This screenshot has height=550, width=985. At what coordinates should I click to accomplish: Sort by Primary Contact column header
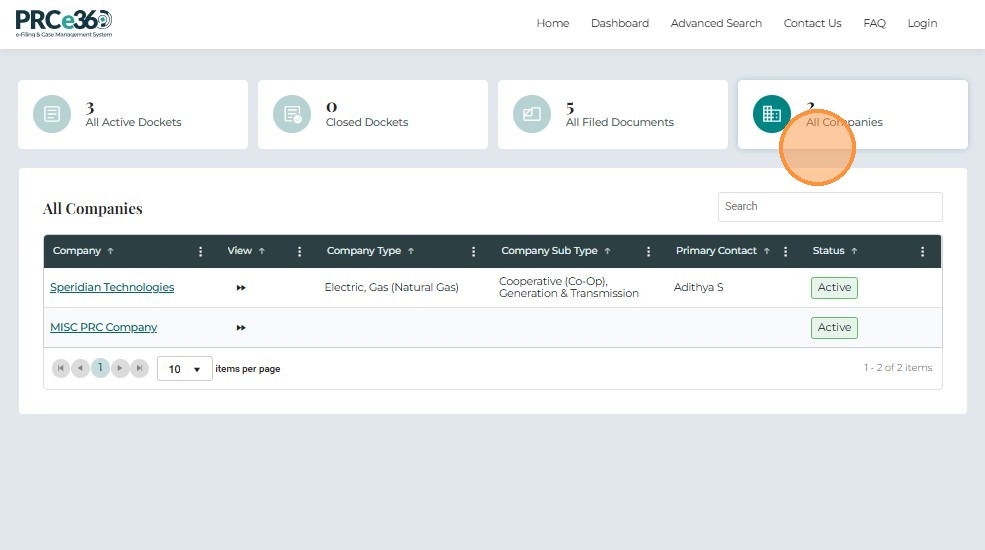point(716,251)
